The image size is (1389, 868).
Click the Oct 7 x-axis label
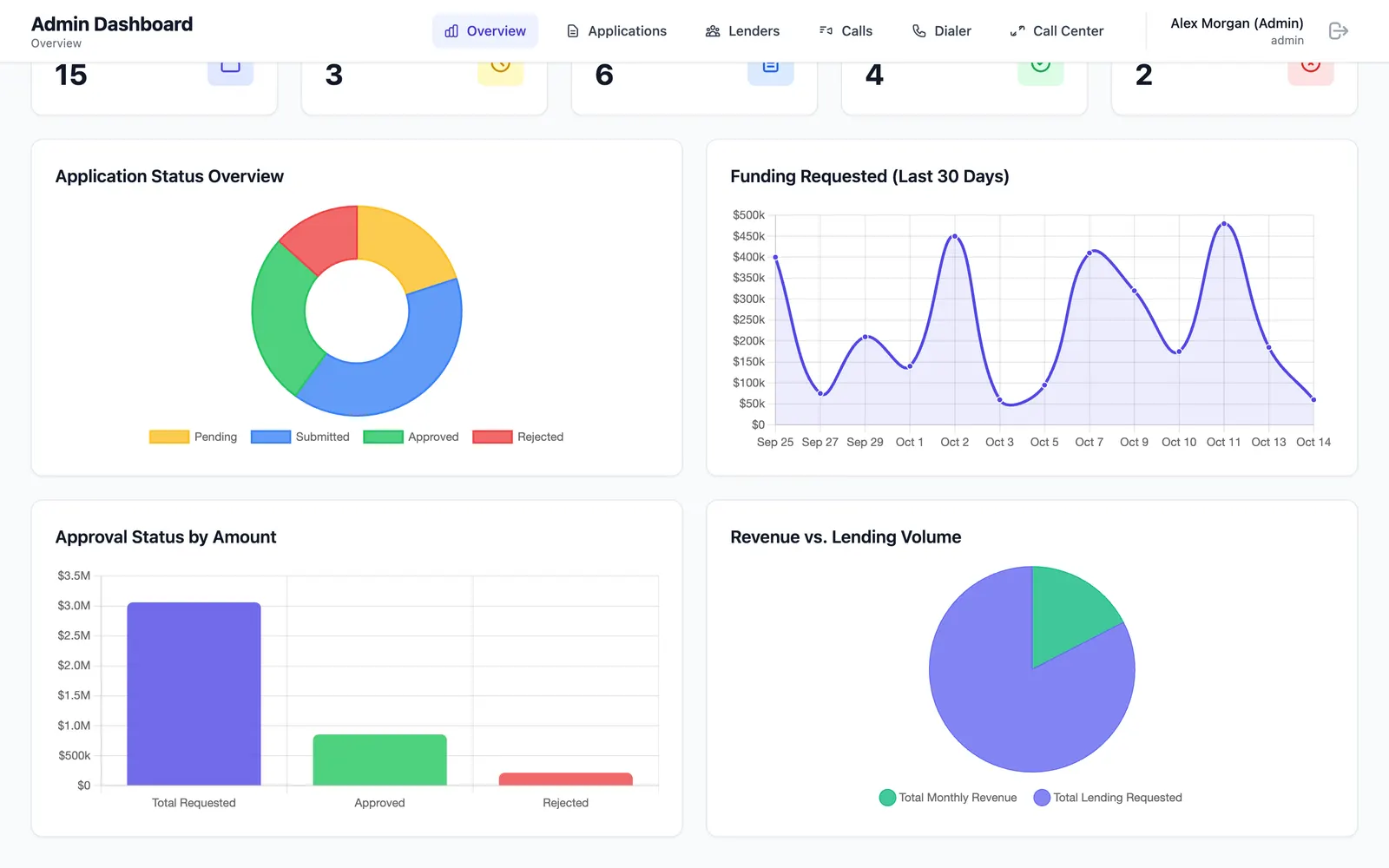click(x=1089, y=442)
